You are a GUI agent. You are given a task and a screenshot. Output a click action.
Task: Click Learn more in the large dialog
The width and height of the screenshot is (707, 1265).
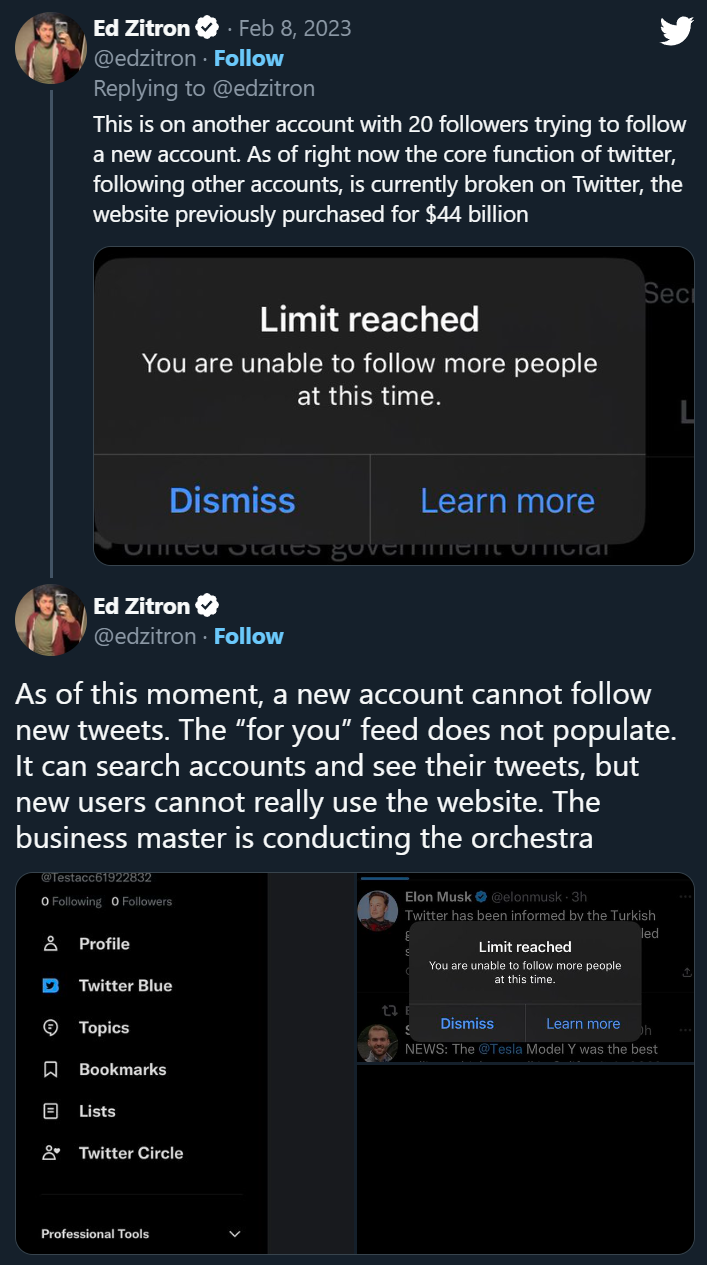pyautogui.click(x=507, y=500)
